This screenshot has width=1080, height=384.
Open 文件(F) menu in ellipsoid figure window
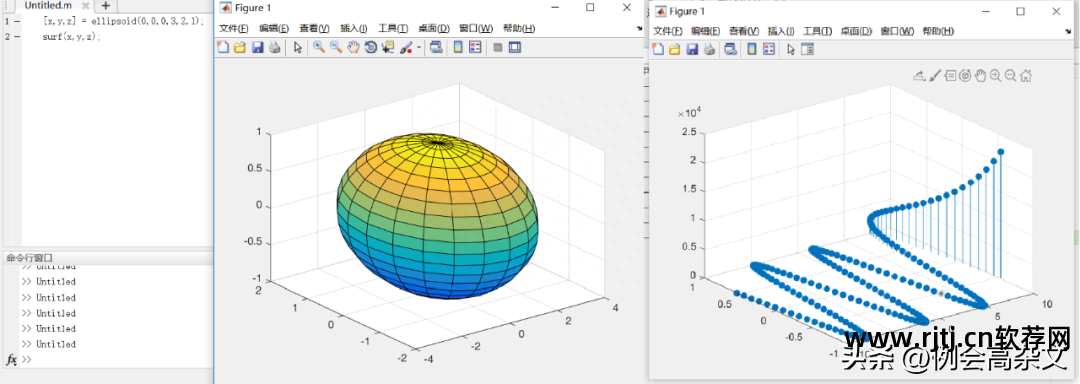(x=234, y=28)
